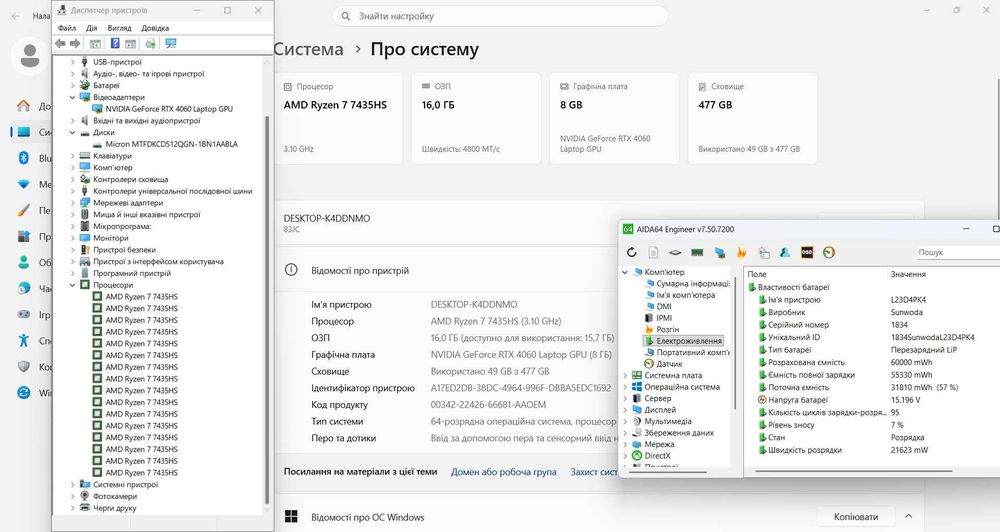The image size is (1000, 532).
Task: Click the black OSD icon in AIDA64 toolbar
Action: (x=807, y=252)
